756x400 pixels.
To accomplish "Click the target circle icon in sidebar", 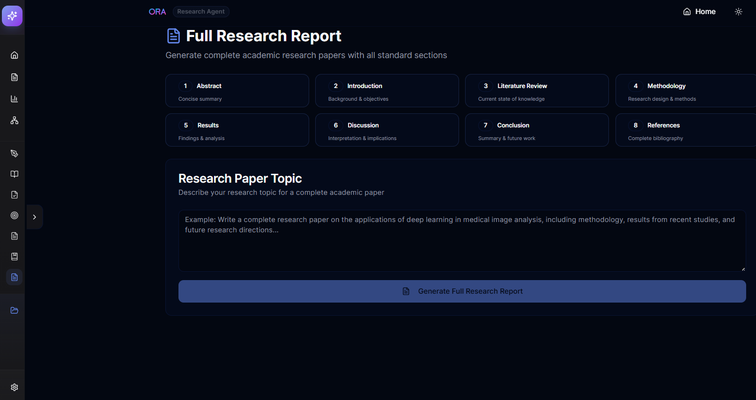I will tap(14, 215).
